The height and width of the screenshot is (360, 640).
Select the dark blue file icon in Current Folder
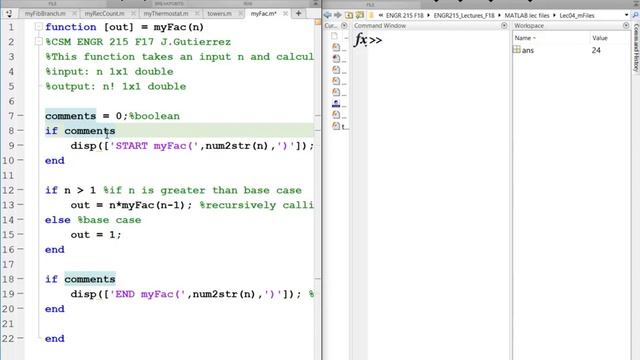tap(336, 103)
